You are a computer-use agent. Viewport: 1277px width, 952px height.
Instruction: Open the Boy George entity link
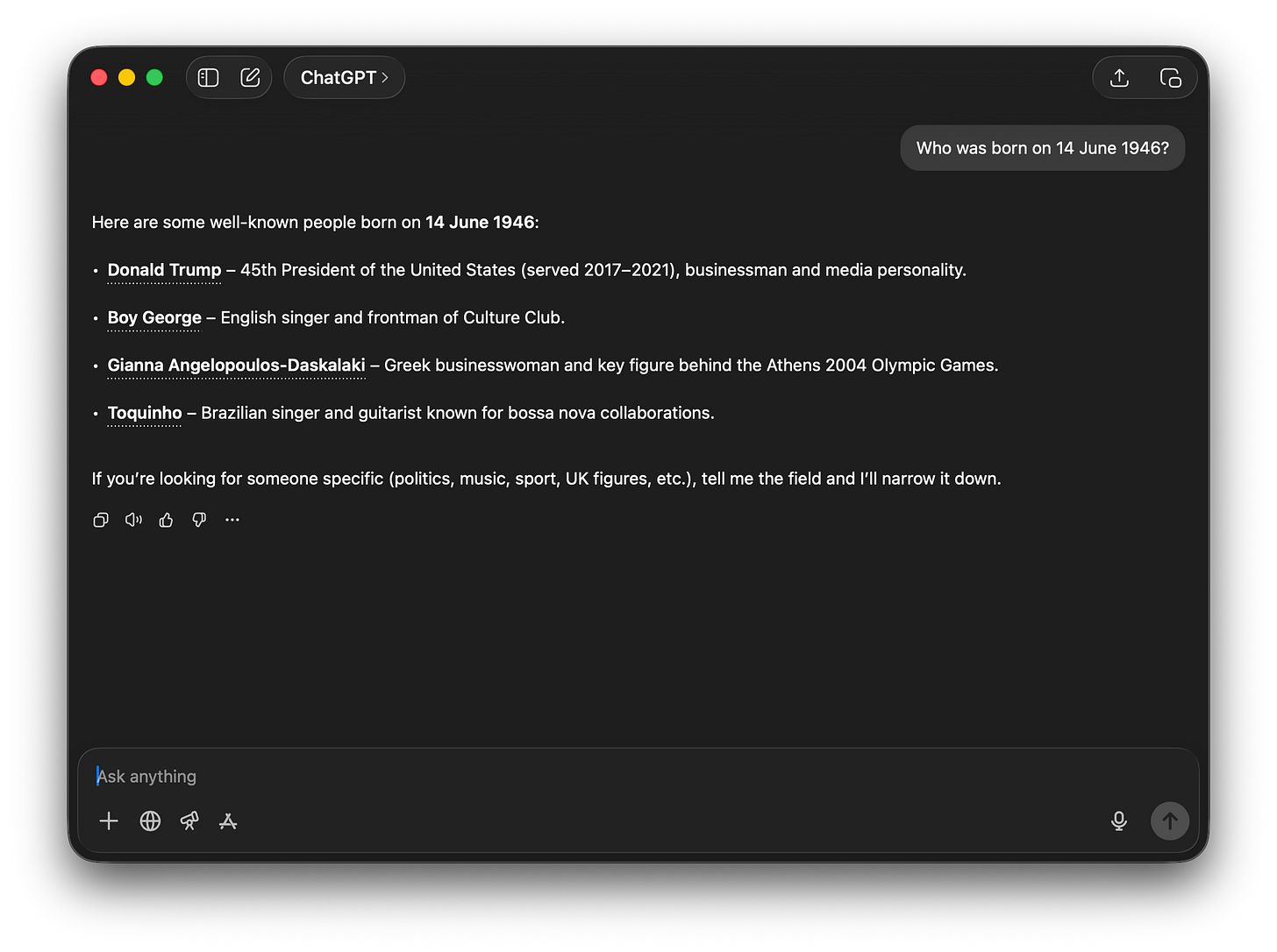pyautogui.click(x=154, y=318)
